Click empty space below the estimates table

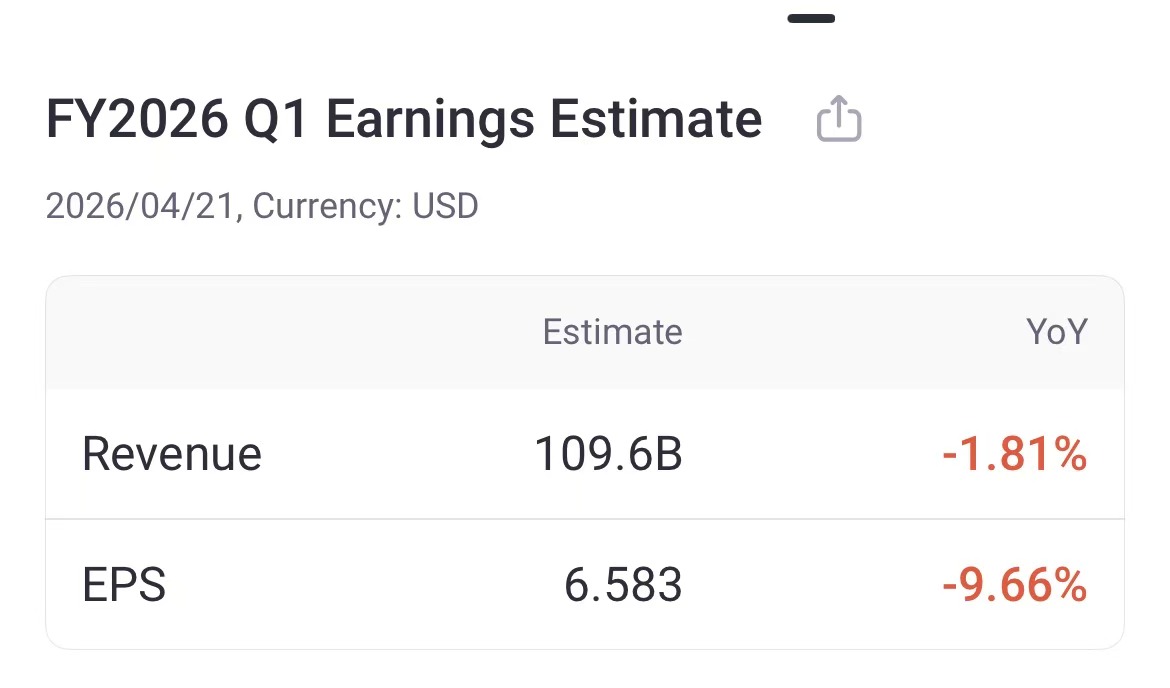tap(585, 670)
